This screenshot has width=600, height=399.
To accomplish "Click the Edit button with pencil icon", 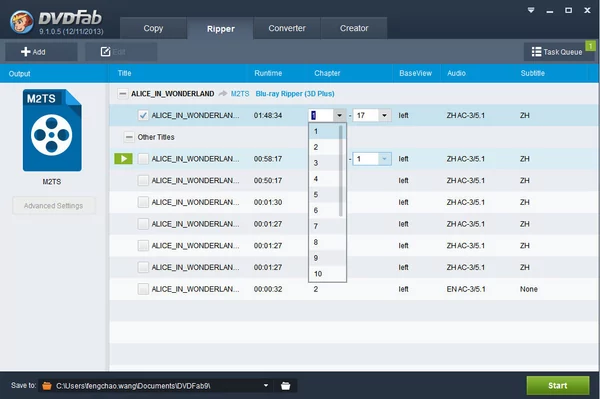I will click(121, 52).
